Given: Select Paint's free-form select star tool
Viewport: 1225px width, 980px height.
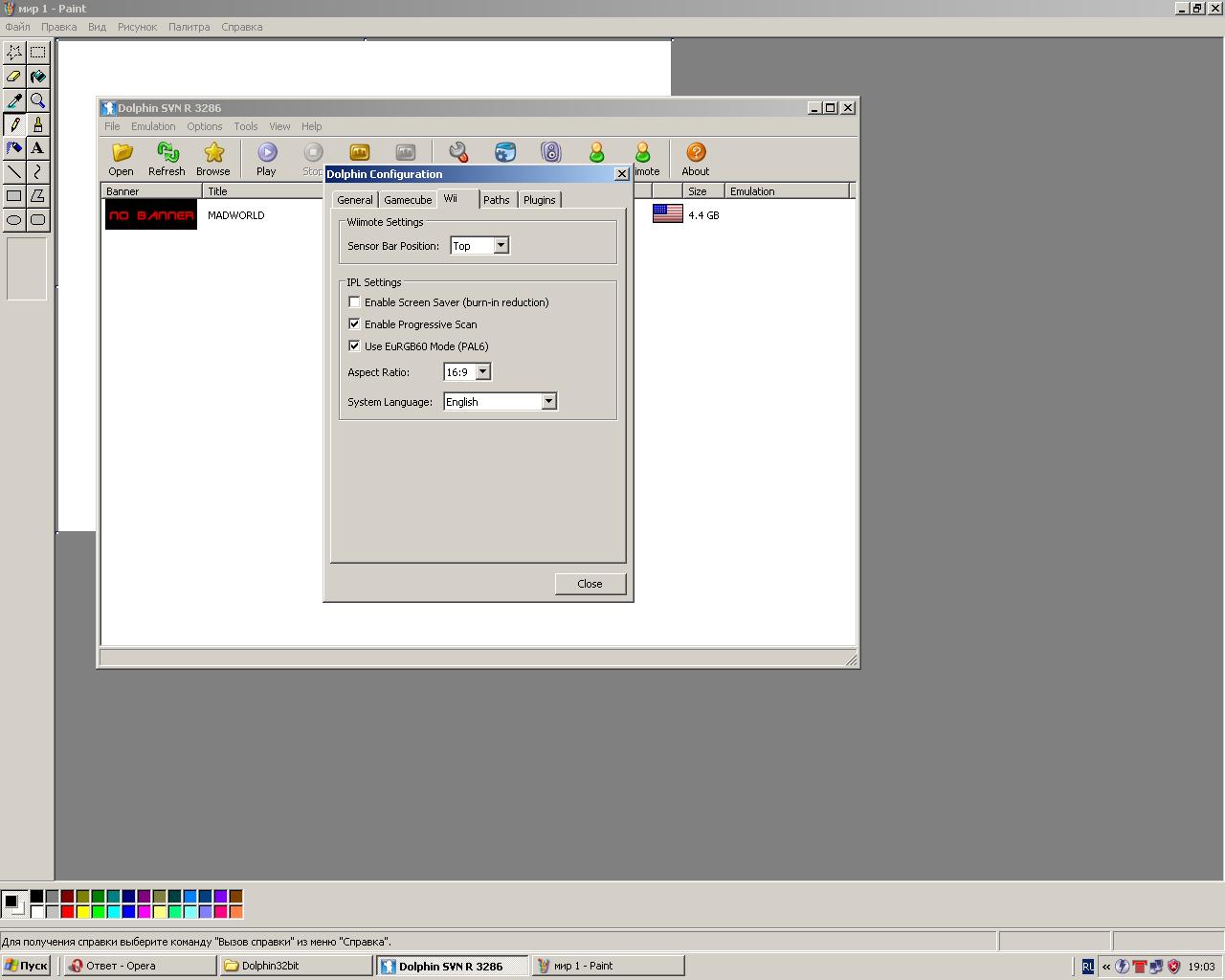Looking at the screenshot, I should coord(14,52).
